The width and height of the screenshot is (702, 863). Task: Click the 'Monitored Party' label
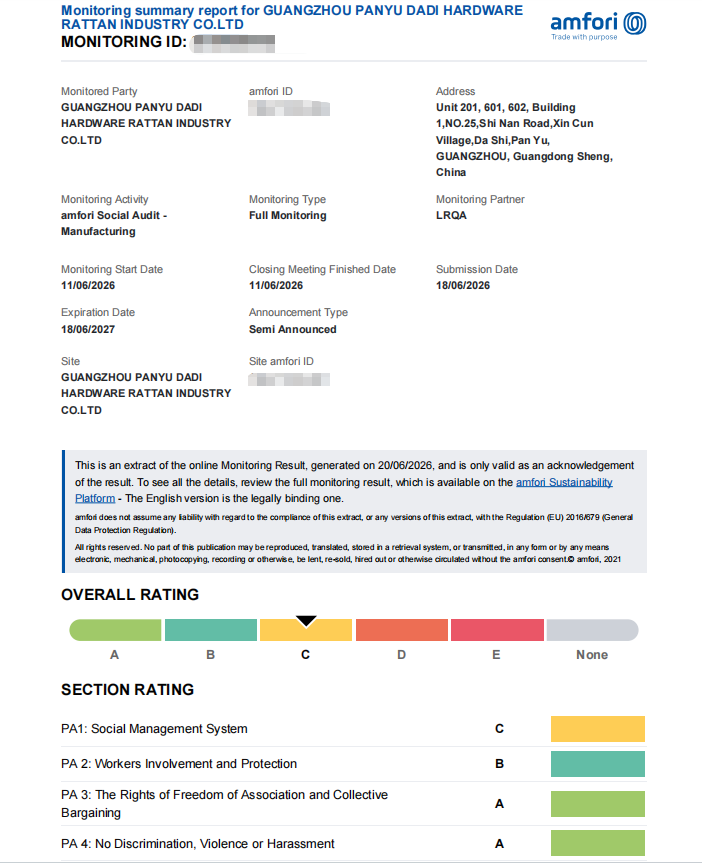99,91
